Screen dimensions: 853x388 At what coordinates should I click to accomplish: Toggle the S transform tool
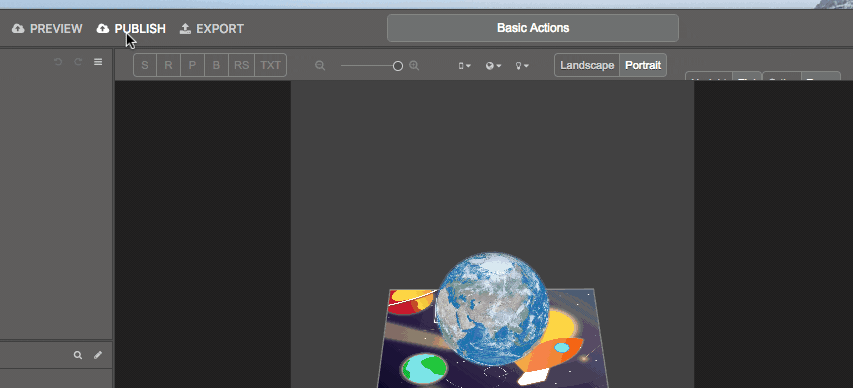point(145,65)
